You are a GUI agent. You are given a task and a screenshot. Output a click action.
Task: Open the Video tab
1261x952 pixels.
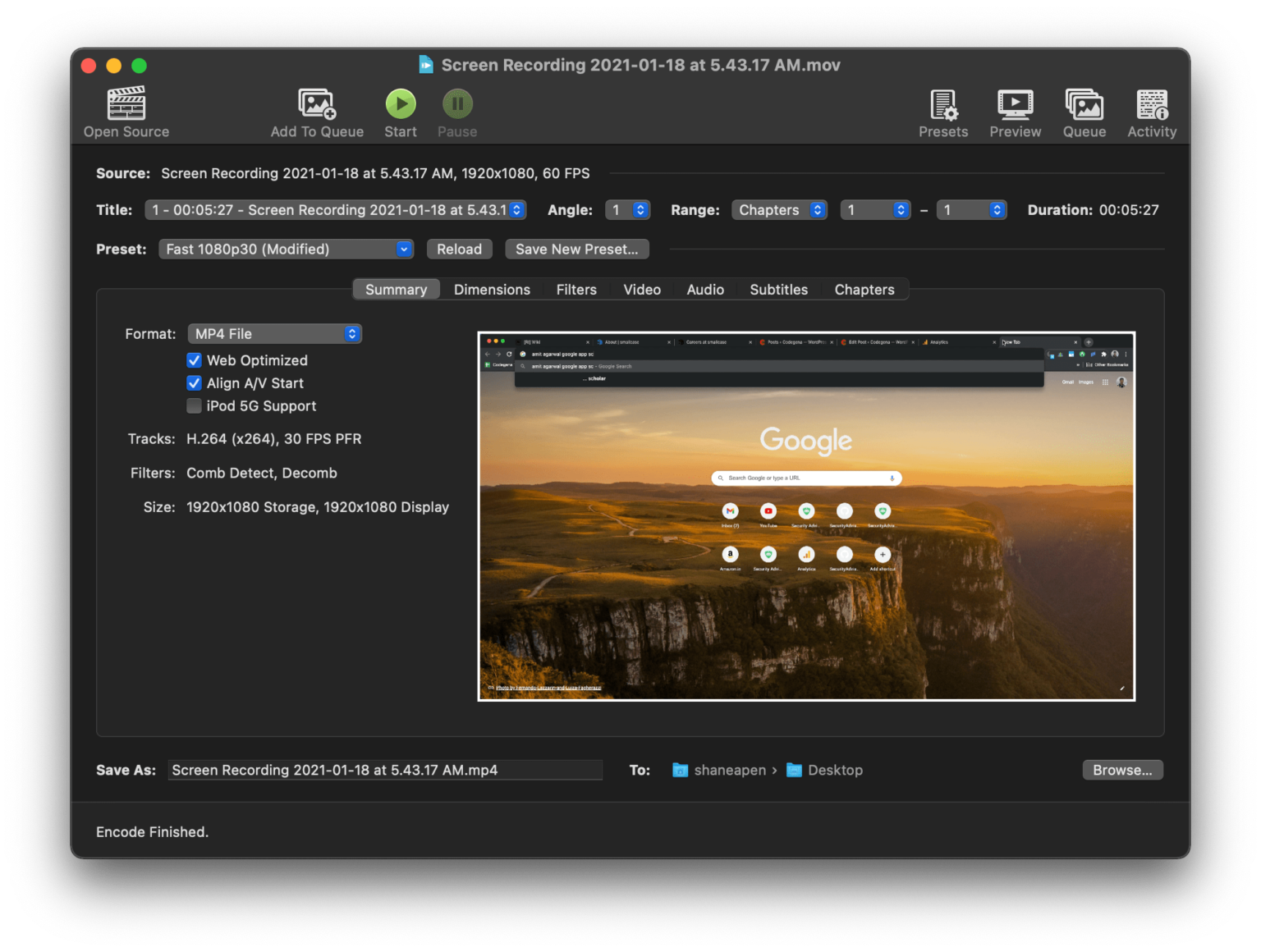pos(642,290)
